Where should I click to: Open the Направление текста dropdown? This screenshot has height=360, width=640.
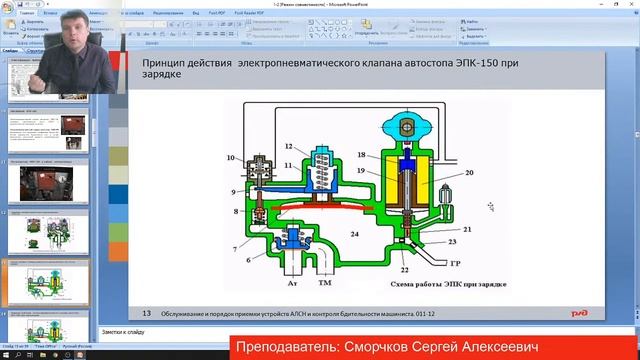tap(269, 21)
